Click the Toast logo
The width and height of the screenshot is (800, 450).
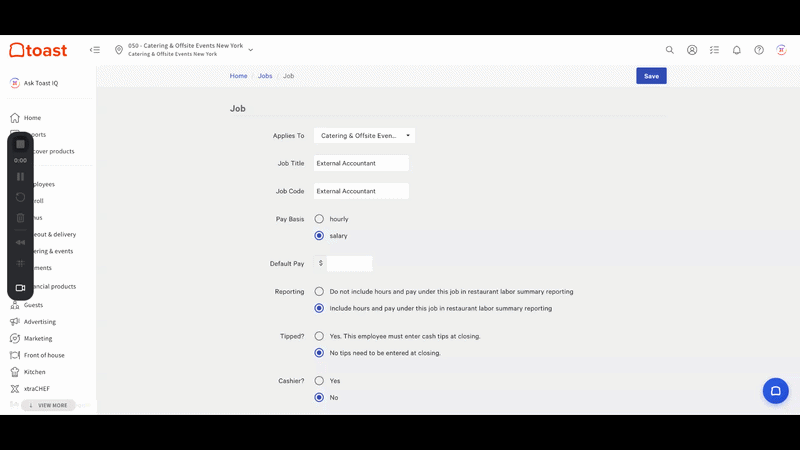point(39,49)
